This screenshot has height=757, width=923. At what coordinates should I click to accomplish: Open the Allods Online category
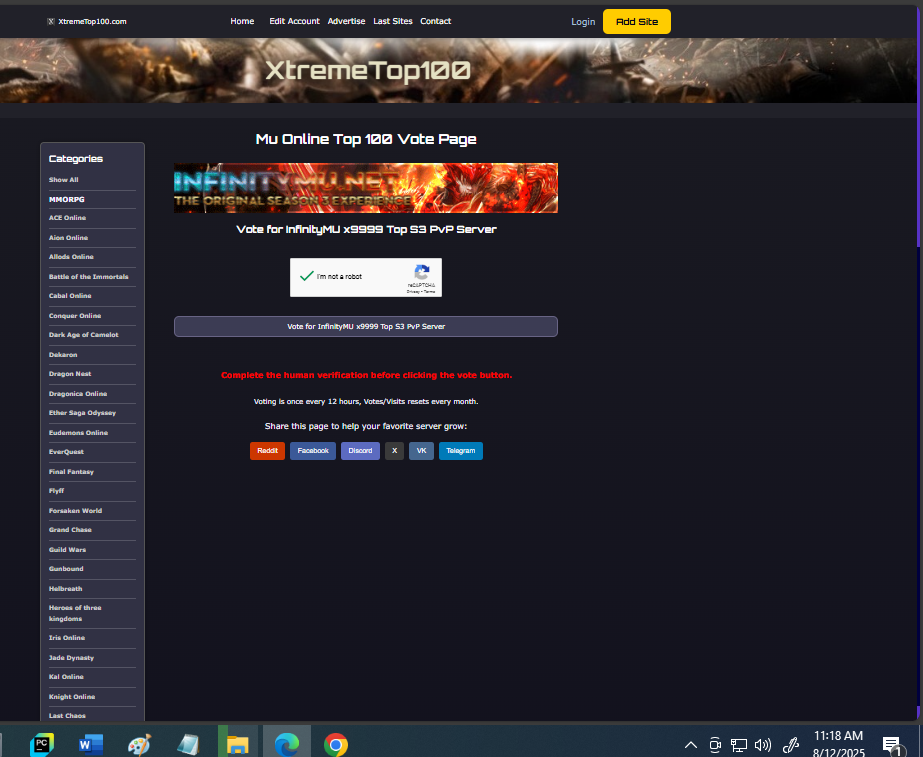(71, 257)
